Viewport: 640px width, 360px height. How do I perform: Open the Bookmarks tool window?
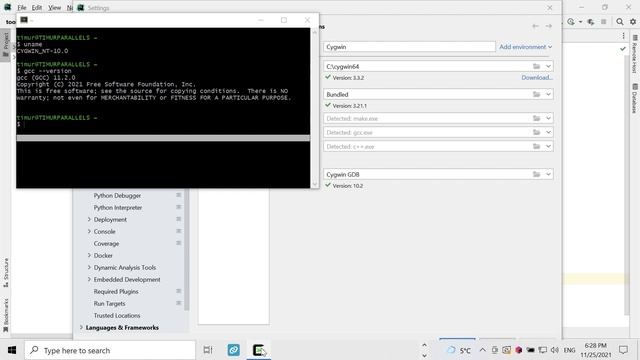coord(6,316)
